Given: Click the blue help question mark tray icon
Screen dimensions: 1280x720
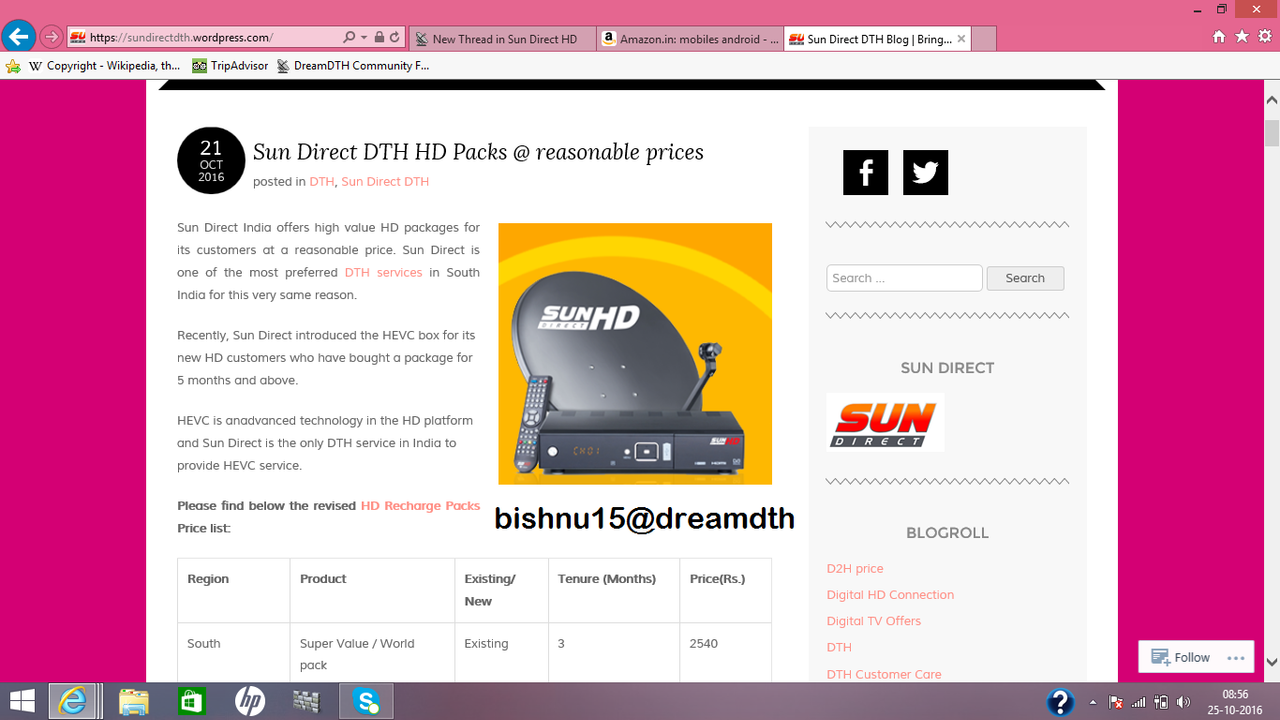Looking at the screenshot, I should click(x=1060, y=701).
